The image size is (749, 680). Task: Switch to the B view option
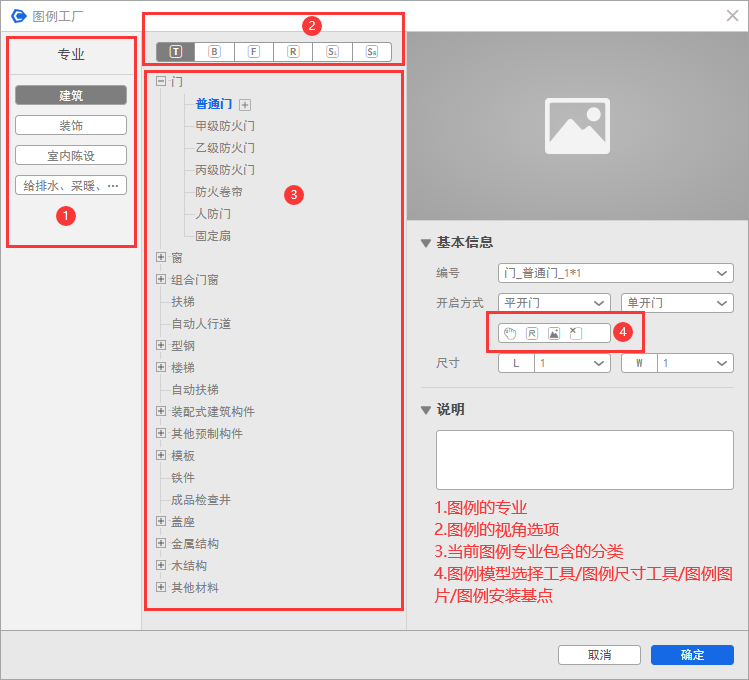[214, 51]
